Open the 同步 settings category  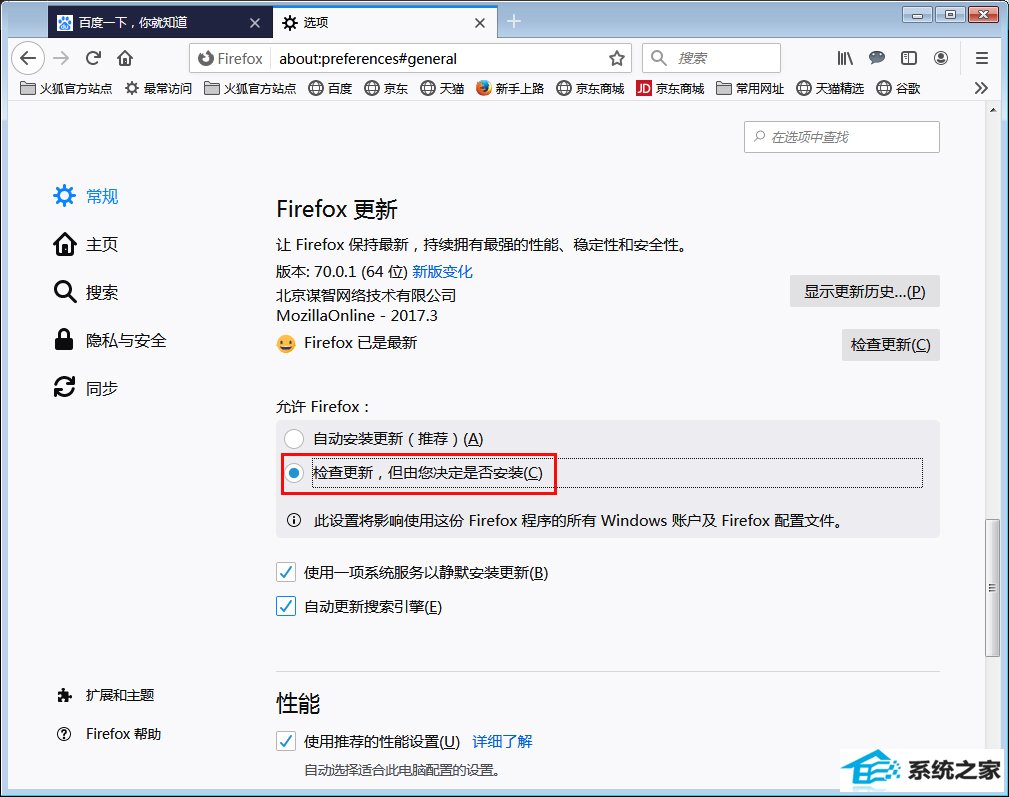(x=86, y=389)
